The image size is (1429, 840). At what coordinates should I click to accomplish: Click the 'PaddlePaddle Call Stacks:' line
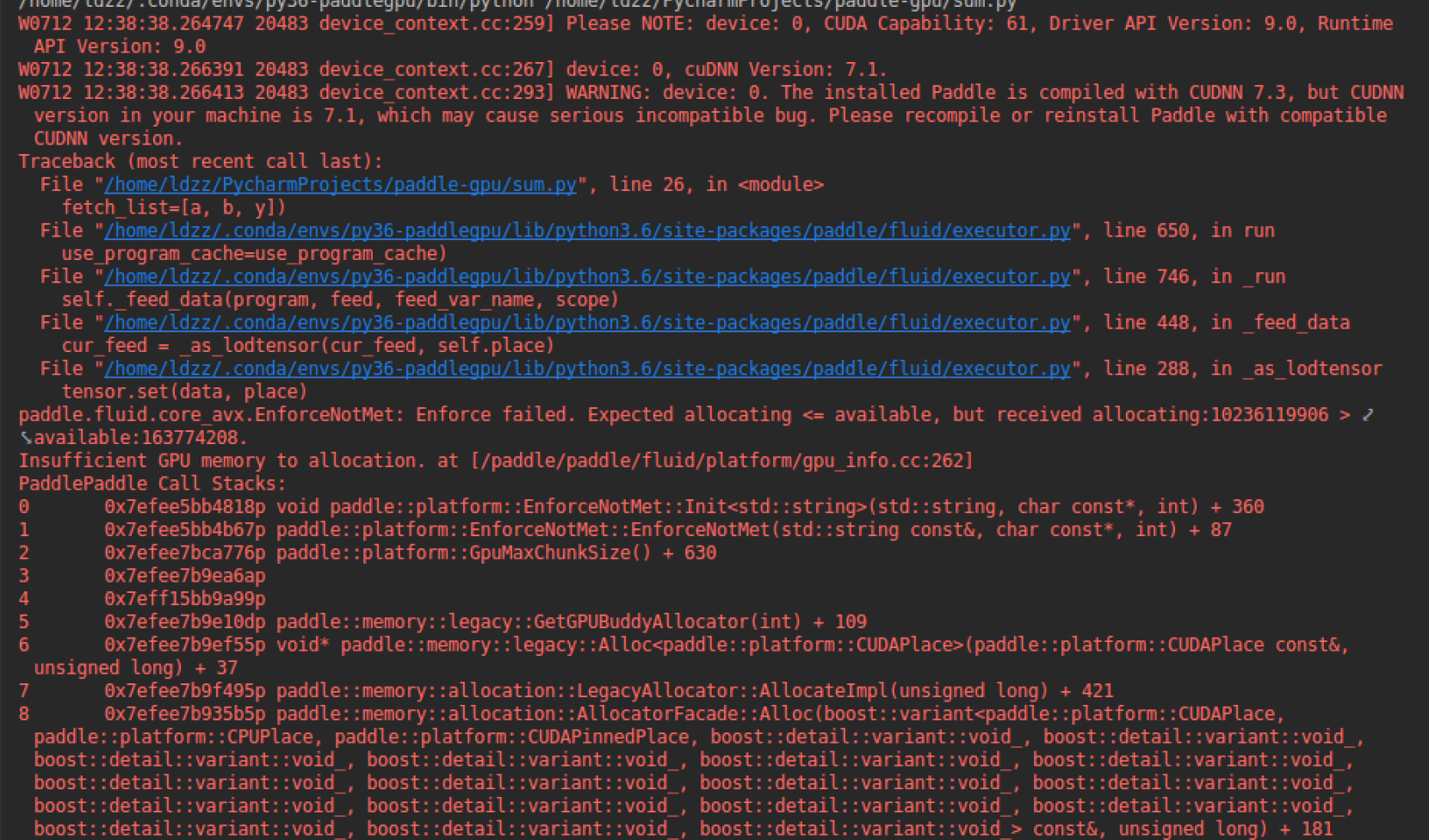(x=152, y=484)
